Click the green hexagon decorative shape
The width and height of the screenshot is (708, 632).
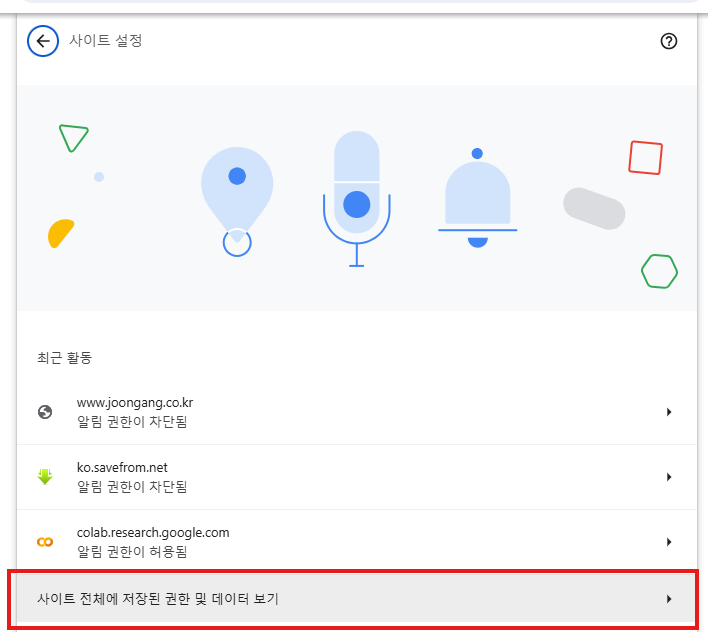pos(659,271)
